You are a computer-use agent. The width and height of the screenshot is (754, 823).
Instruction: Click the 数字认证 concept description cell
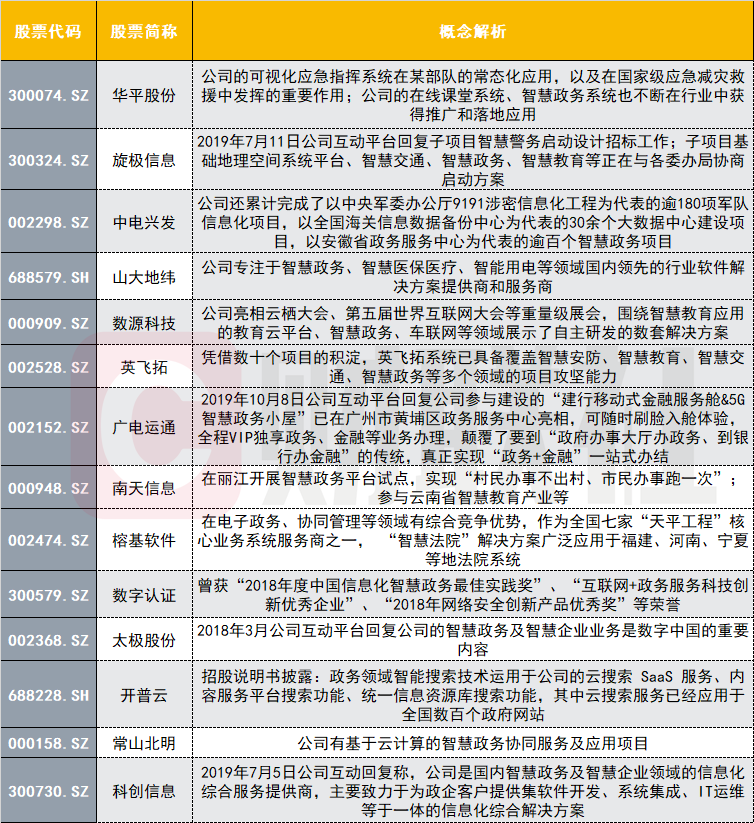[473, 595]
